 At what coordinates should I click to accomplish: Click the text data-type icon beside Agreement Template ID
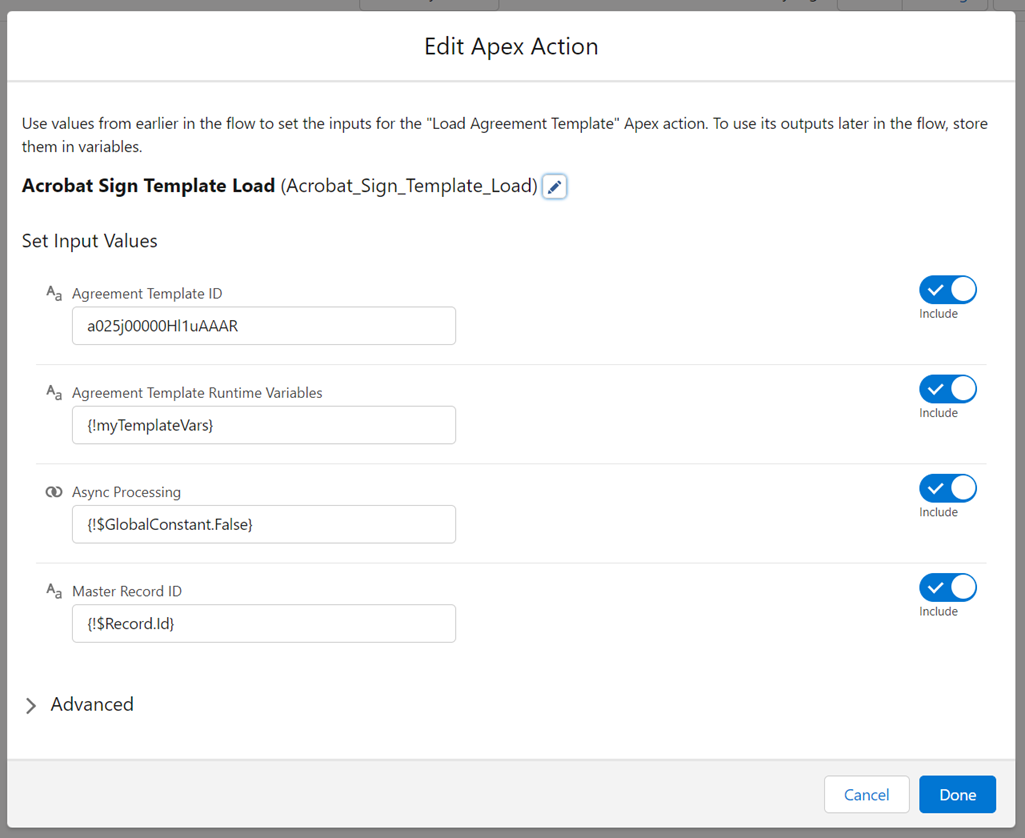coord(53,292)
